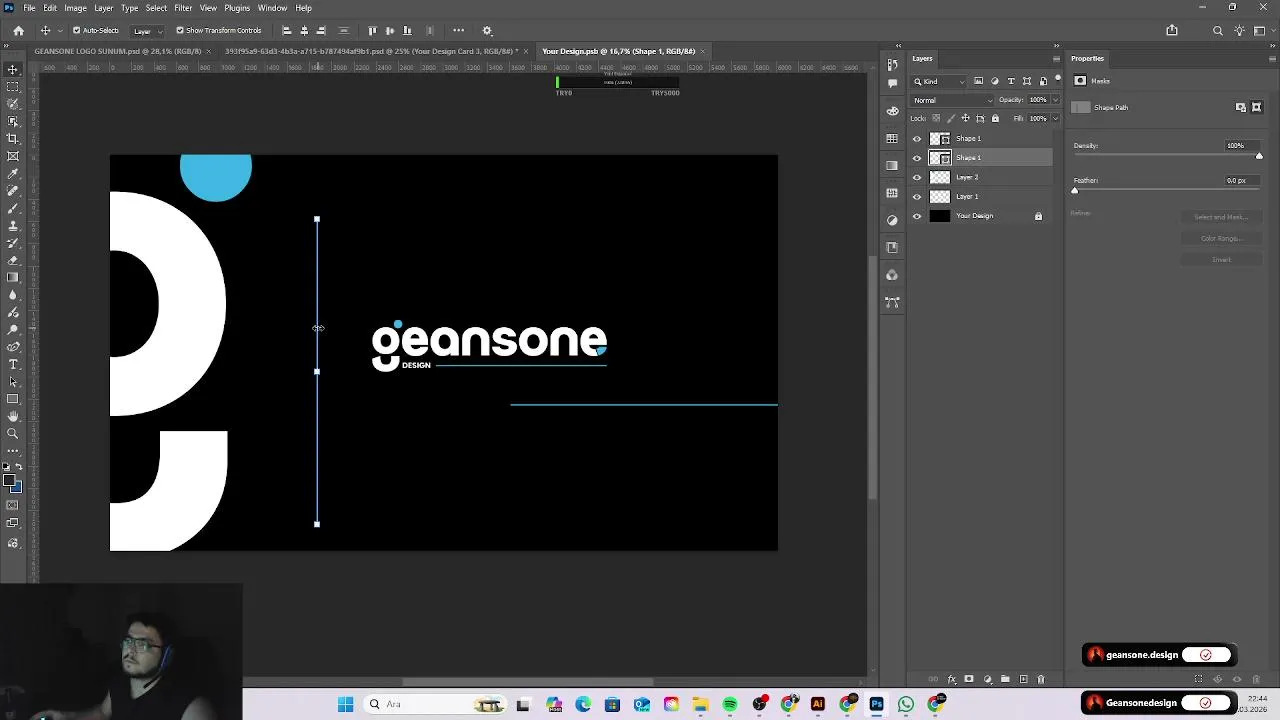Open the Opacity dropdown arrow
This screenshot has width=1280, height=720.
(x=1054, y=100)
